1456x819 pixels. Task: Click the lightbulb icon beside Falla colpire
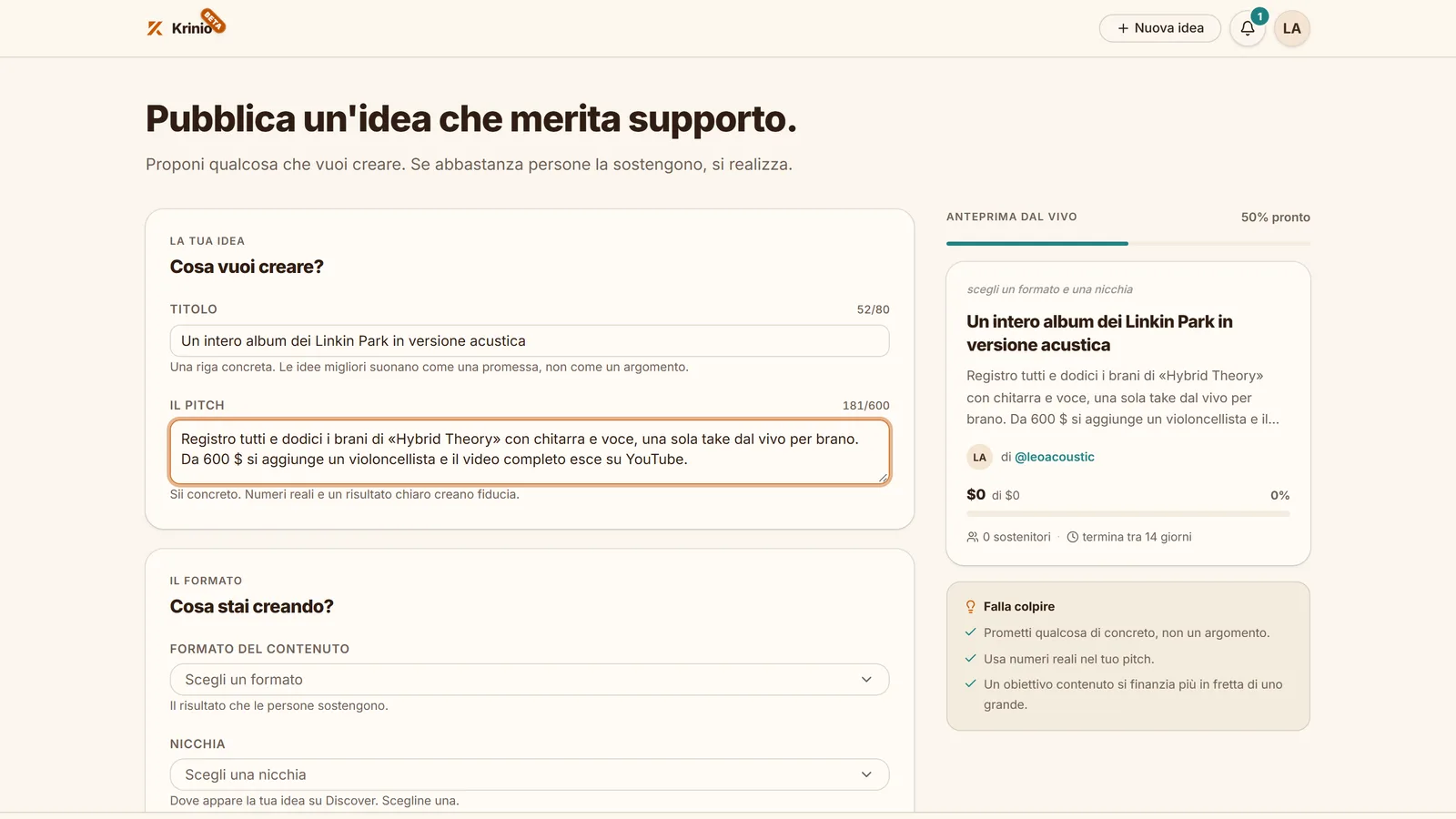[x=970, y=606]
